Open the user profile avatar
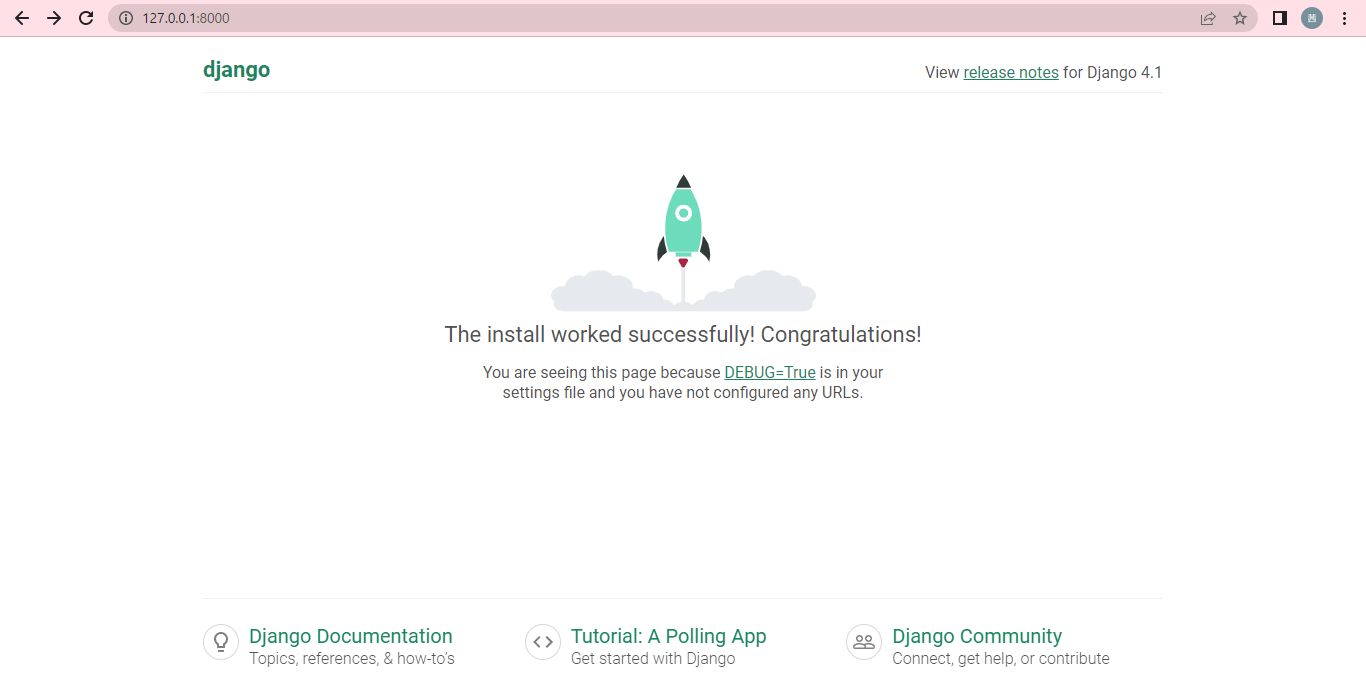The width and height of the screenshot is (1366, 694). pos(1312,18)
